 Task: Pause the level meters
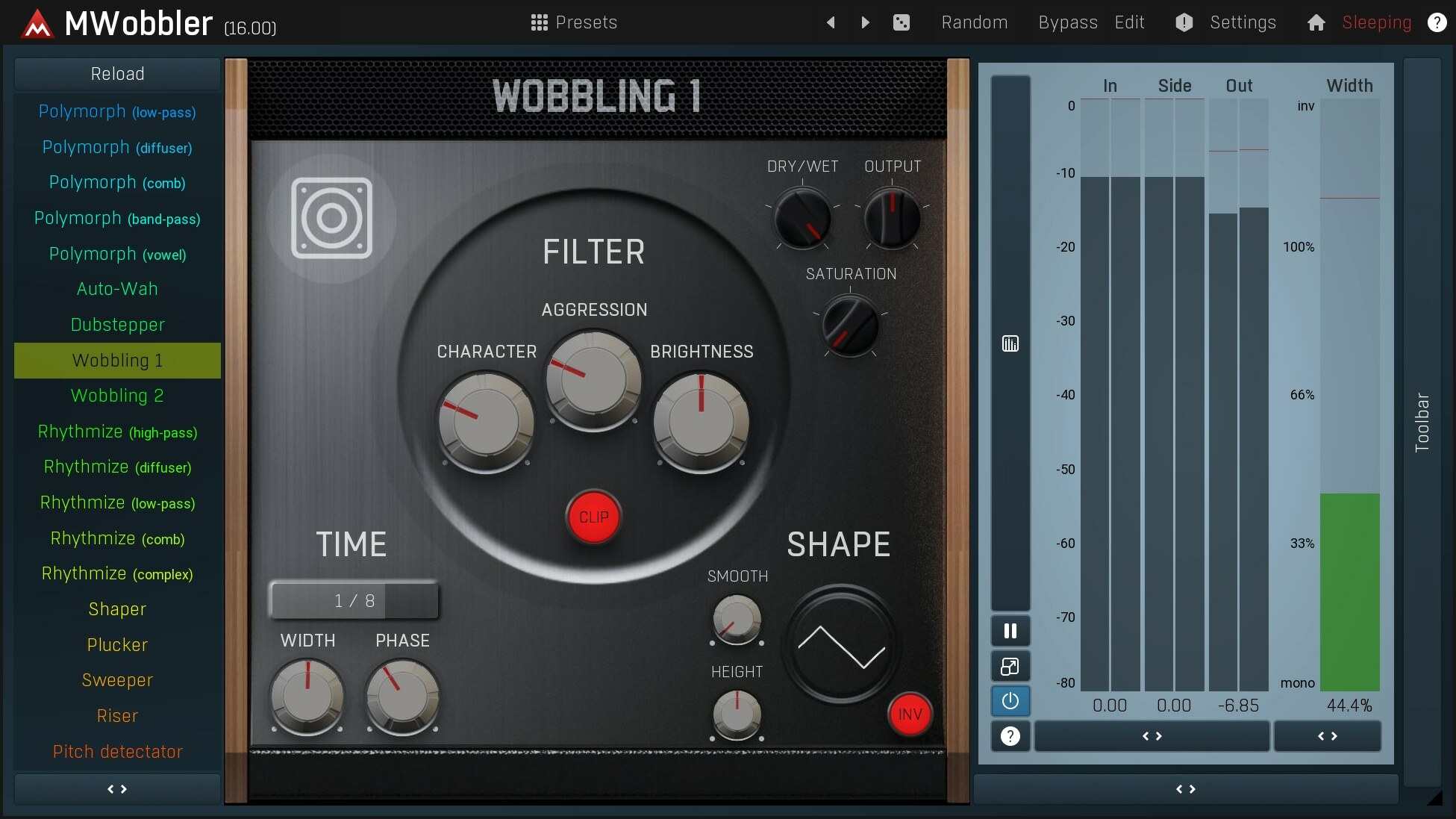pyautogui.click(x=1010, y=631)
